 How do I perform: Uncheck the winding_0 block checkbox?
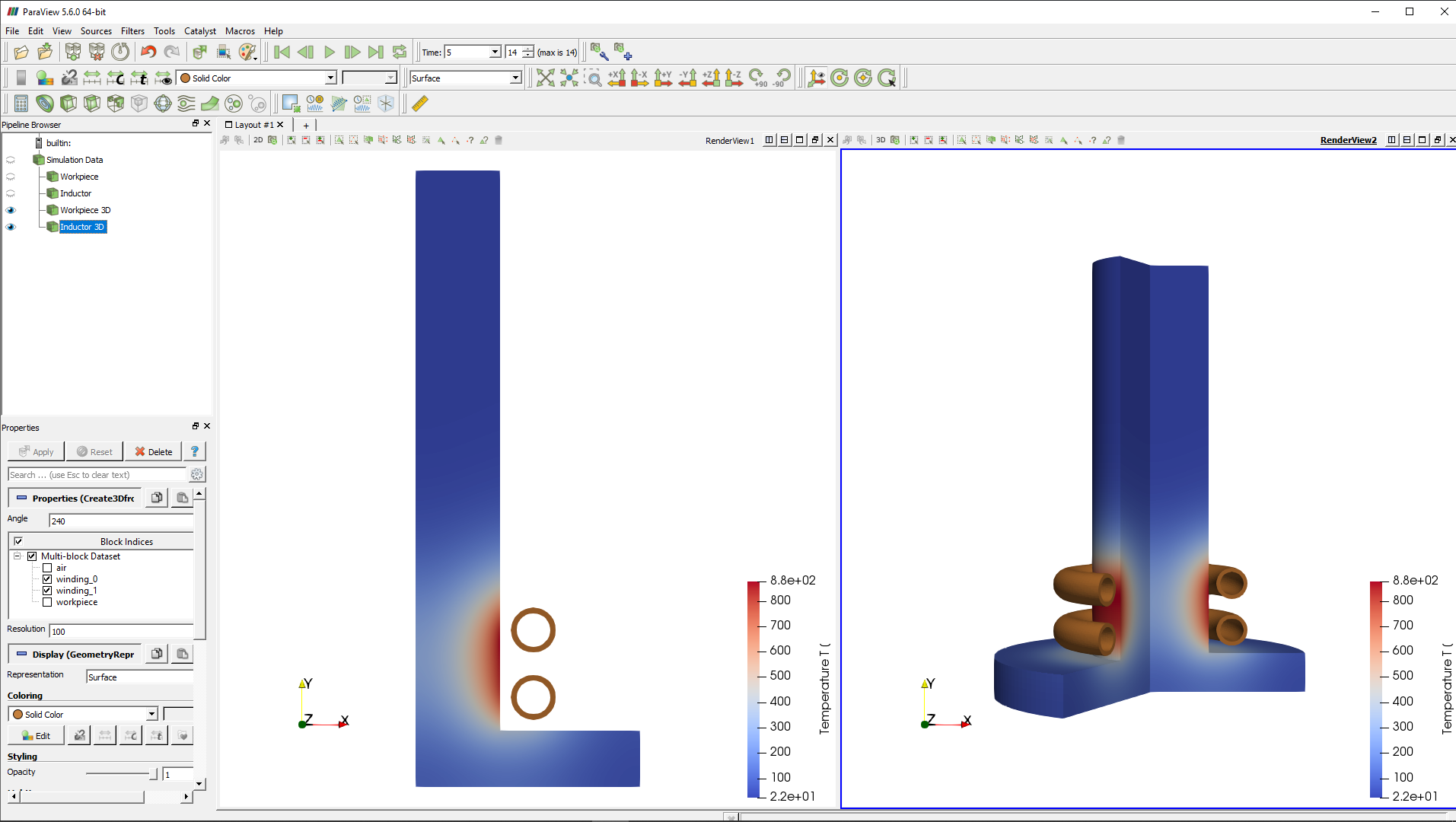47,579
